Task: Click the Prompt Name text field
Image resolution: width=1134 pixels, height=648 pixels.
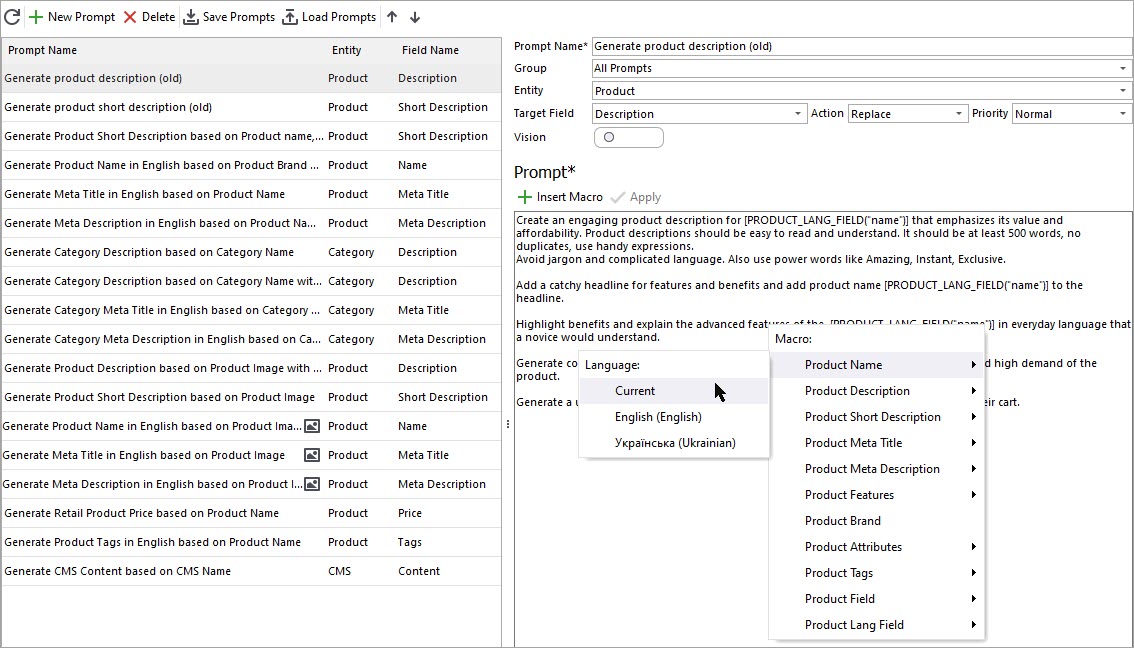Action: click(862, 46)
